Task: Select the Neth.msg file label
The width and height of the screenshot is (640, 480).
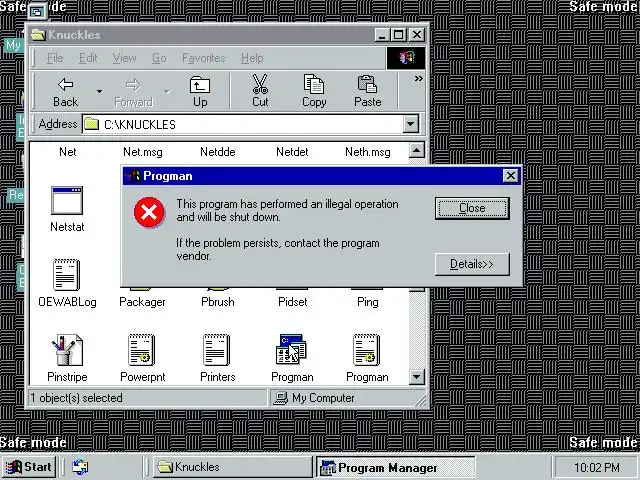Action: 368,152
